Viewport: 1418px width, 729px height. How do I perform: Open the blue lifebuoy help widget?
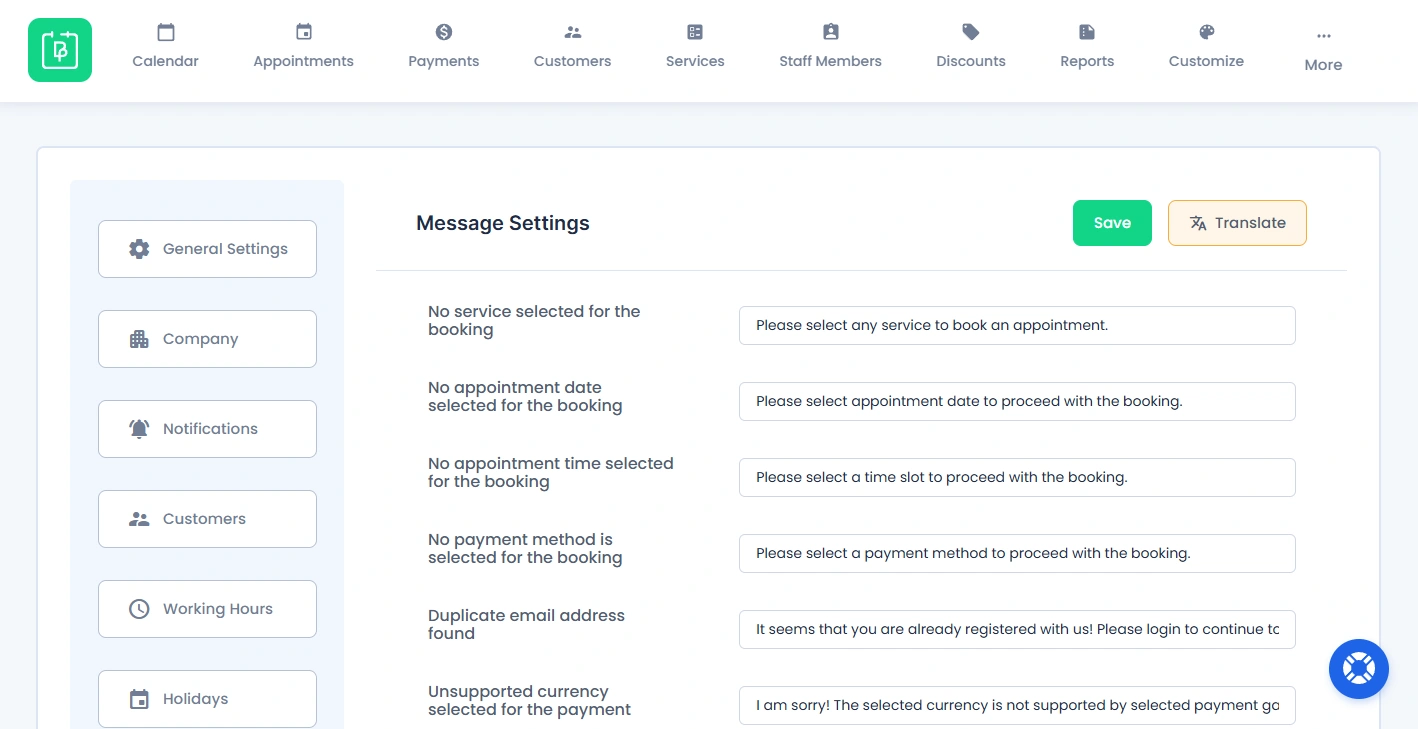click(x=1359, y=669)
